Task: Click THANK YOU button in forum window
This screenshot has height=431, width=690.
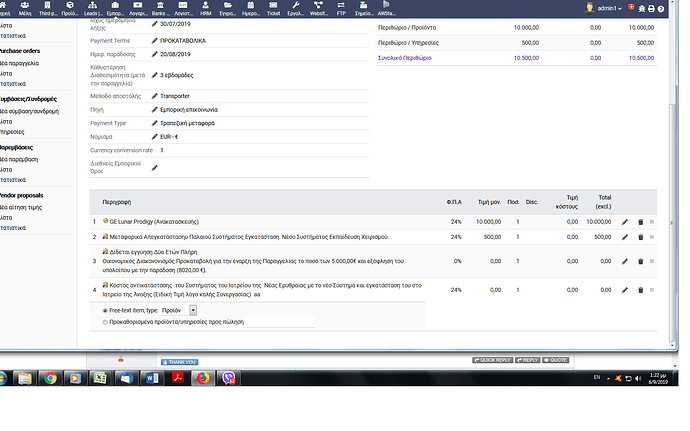Action: pos(179,362)
